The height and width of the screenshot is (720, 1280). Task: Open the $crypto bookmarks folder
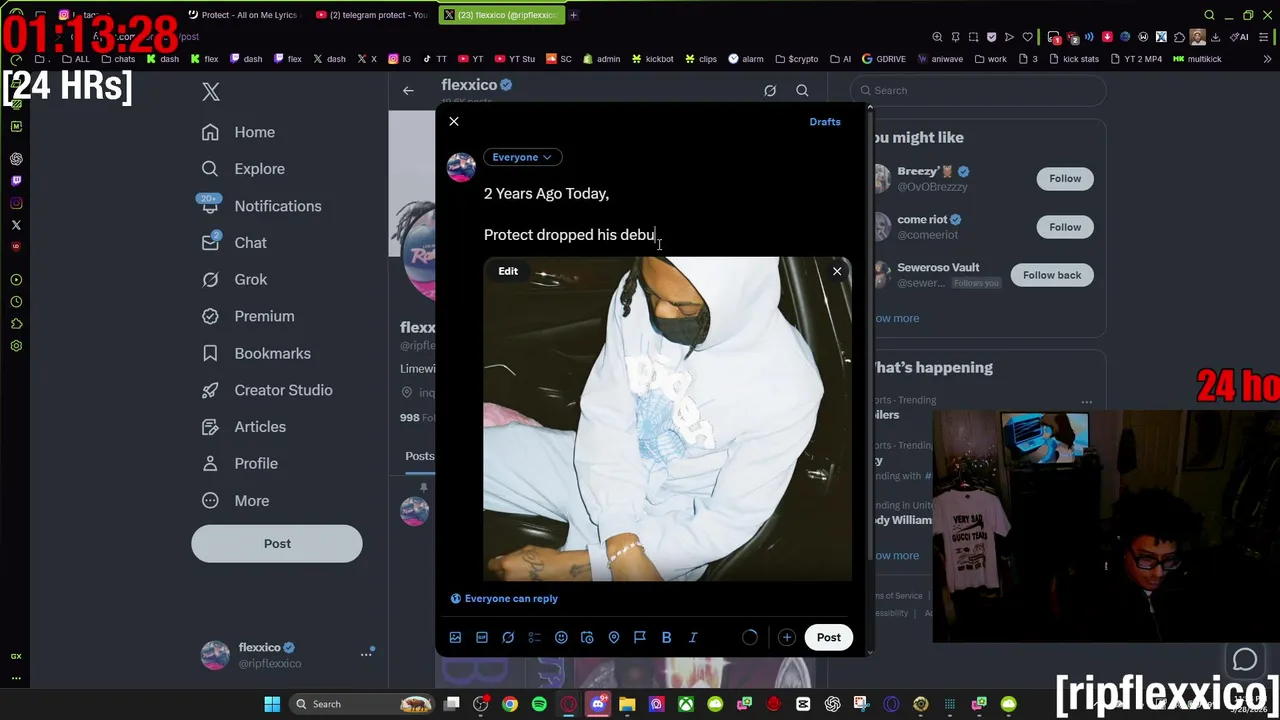[796, 59]
